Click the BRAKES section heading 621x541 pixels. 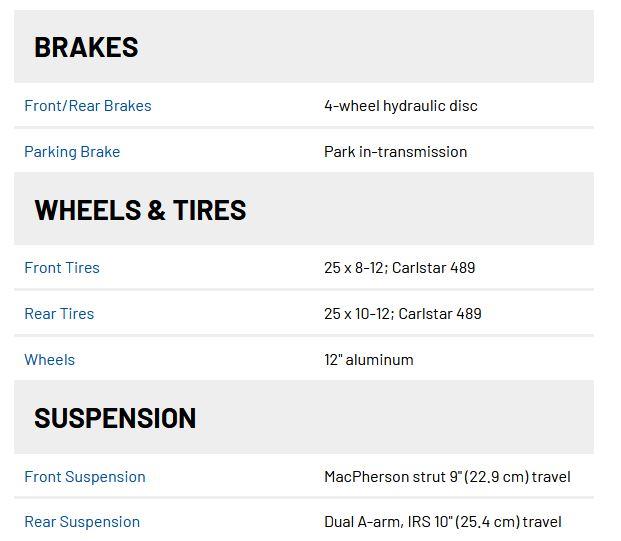pyautogui.click(x=86, y=47)
